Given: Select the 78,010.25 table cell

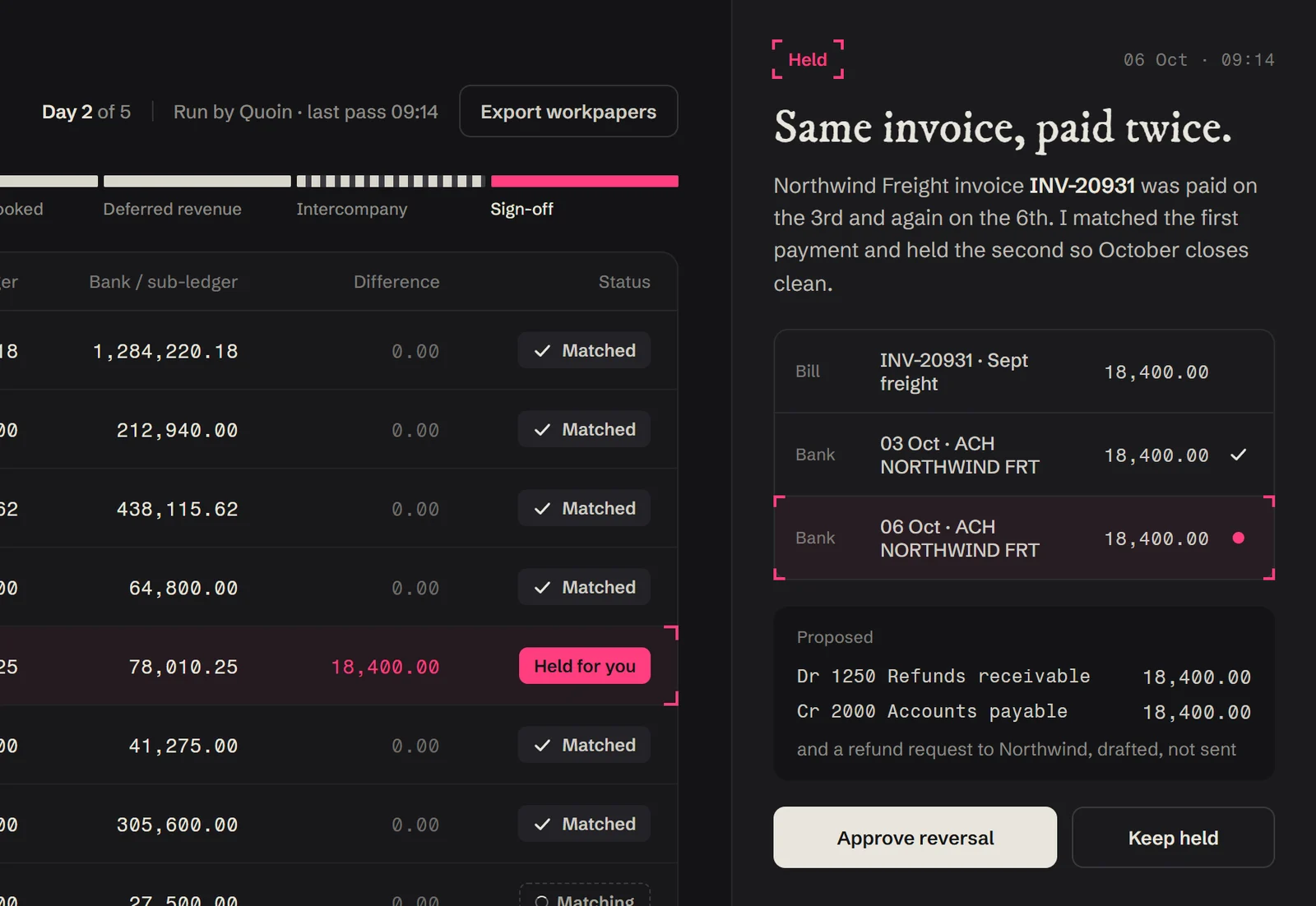Looking at the screenshot, I should click(183, 667).
